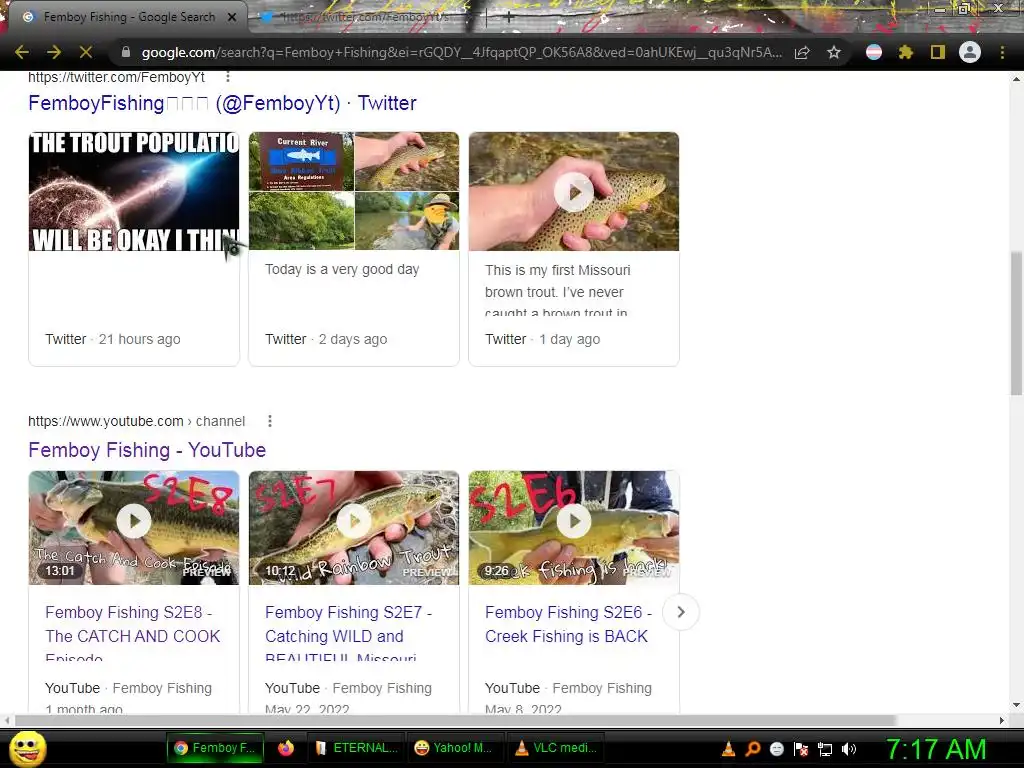1024x768 pixels.
Task: Close the Femboy Fishing Google Search tab
Action: pos(232,17)
